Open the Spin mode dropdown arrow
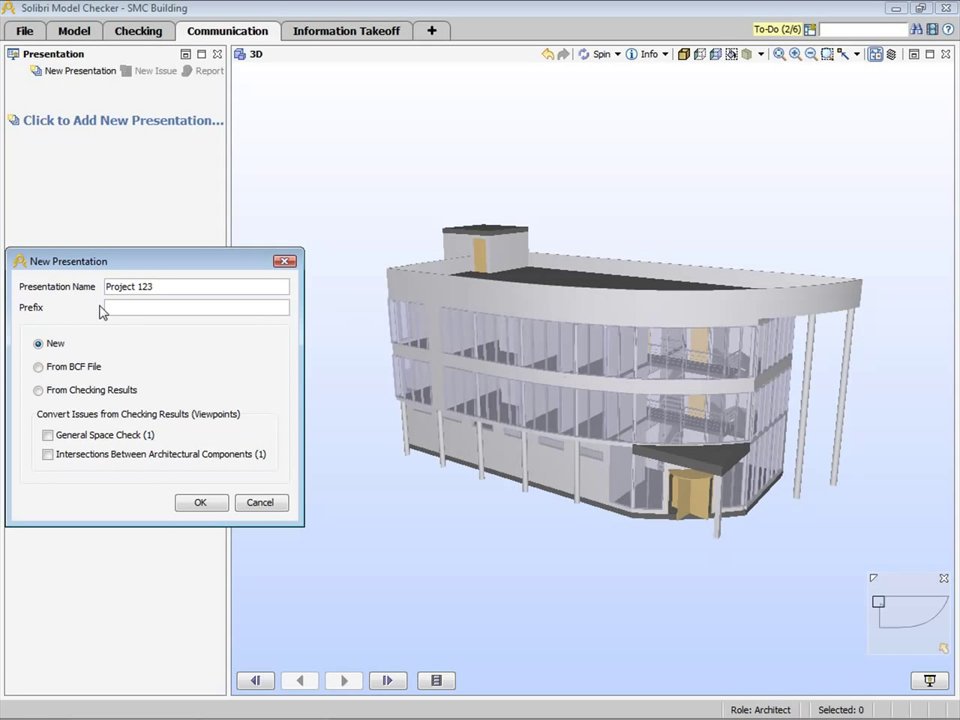The width and height of the screenshot is (960, 720). tap(617, 54)
